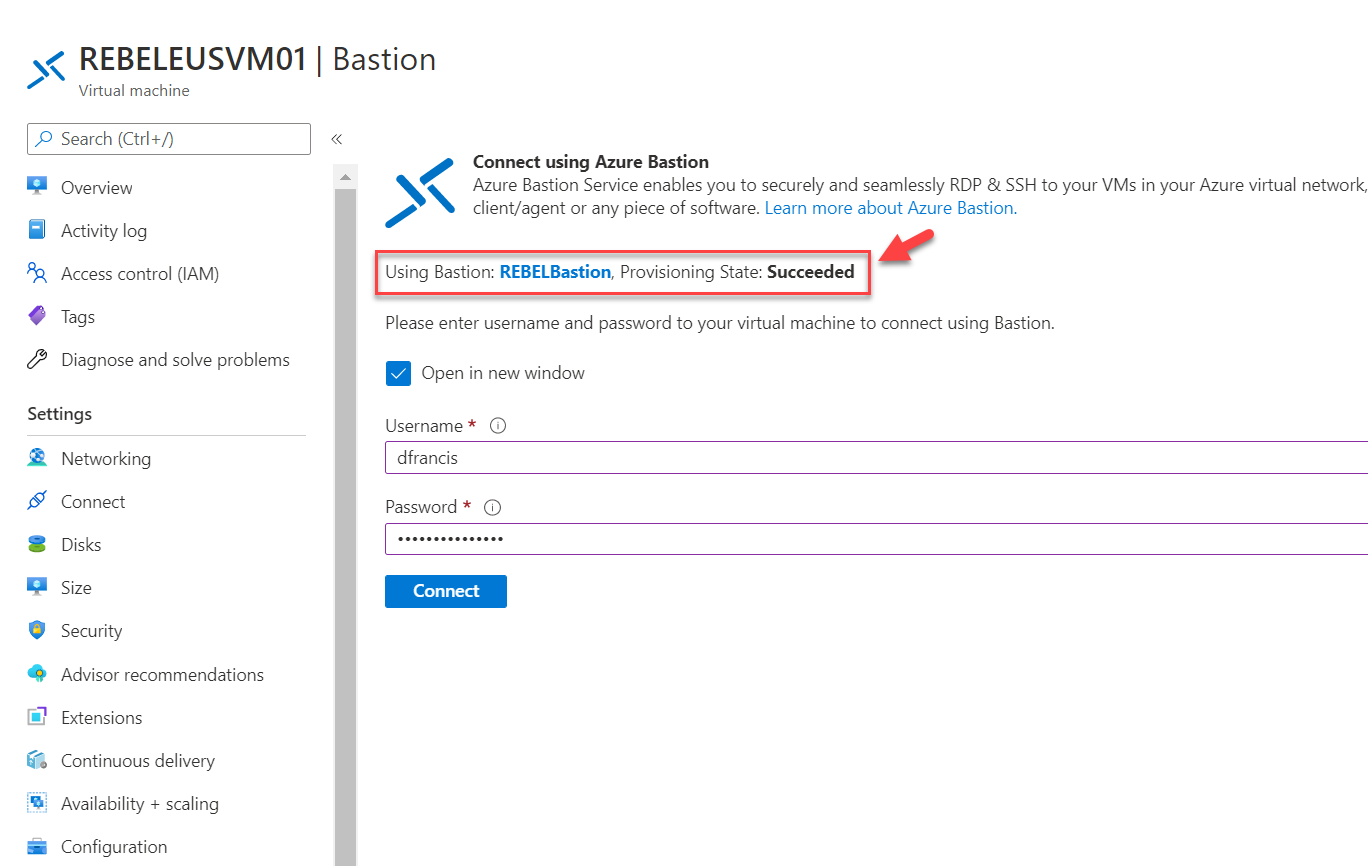This screenshot has width=1368, height=866.
Task: Click the Configuration toolbox icon
Action: click(37, 846)
